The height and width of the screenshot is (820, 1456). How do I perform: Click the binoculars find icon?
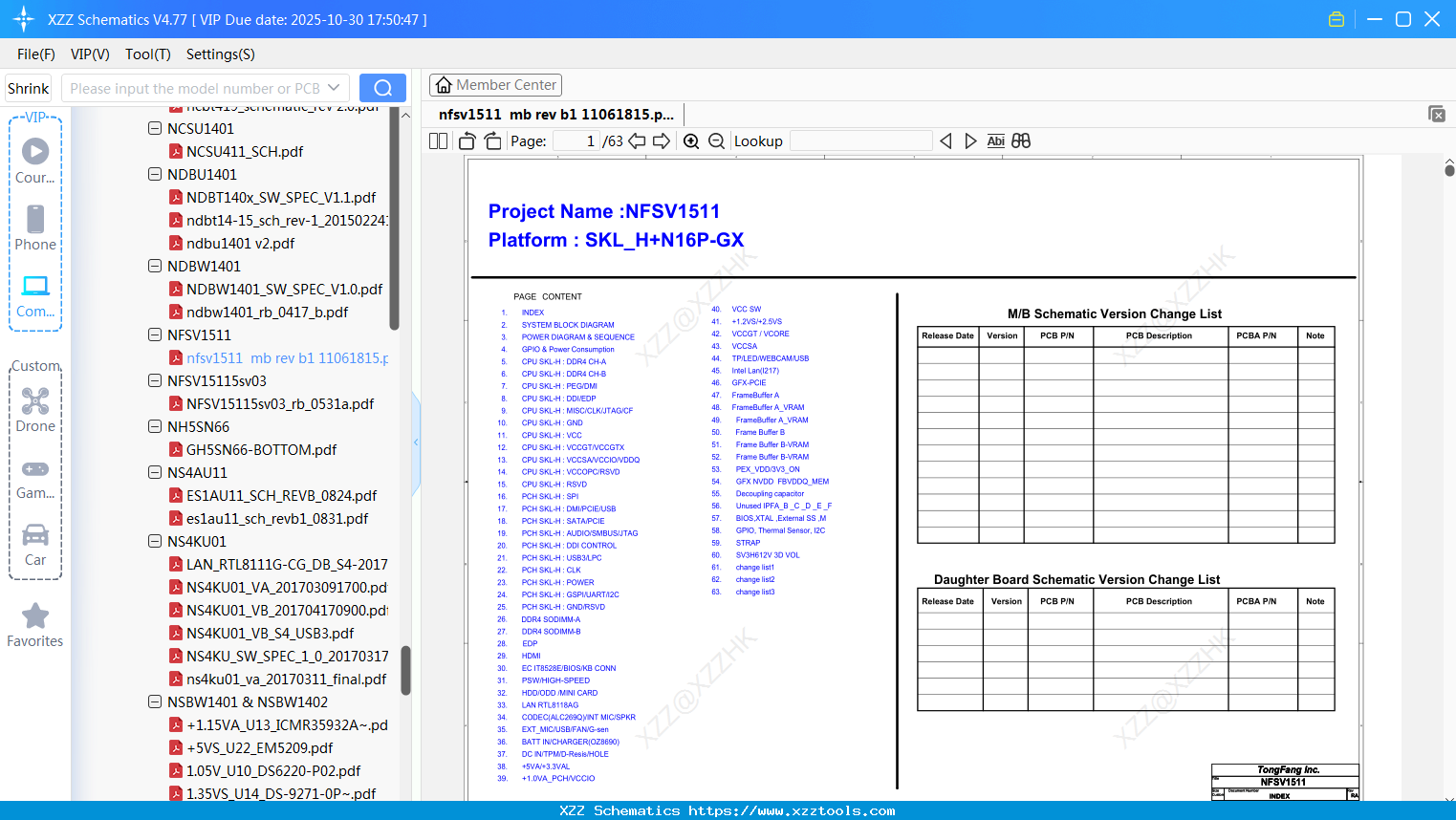1021,140
